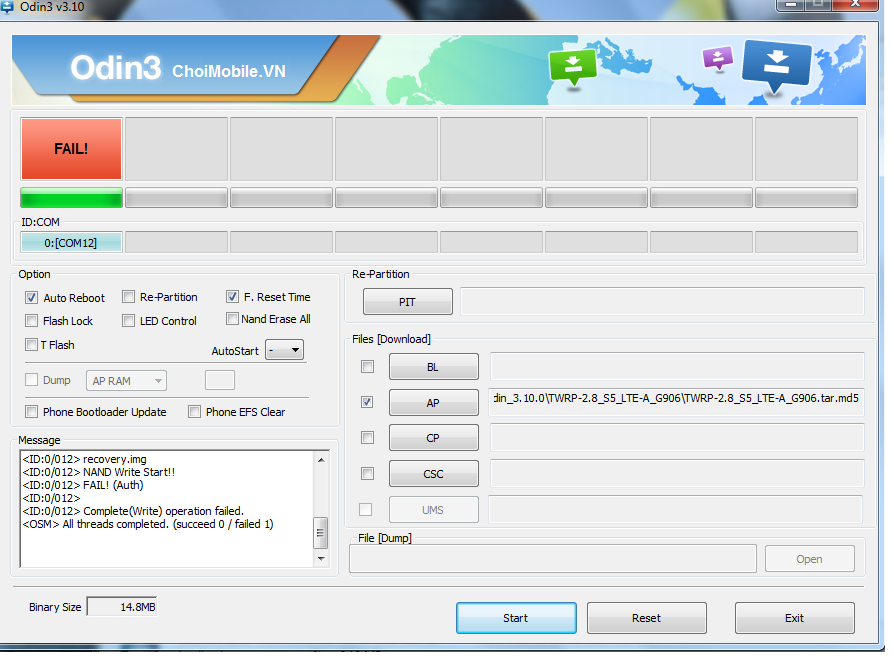
Task: Open the AutoStart dropdown
Action: click(285, 350)
